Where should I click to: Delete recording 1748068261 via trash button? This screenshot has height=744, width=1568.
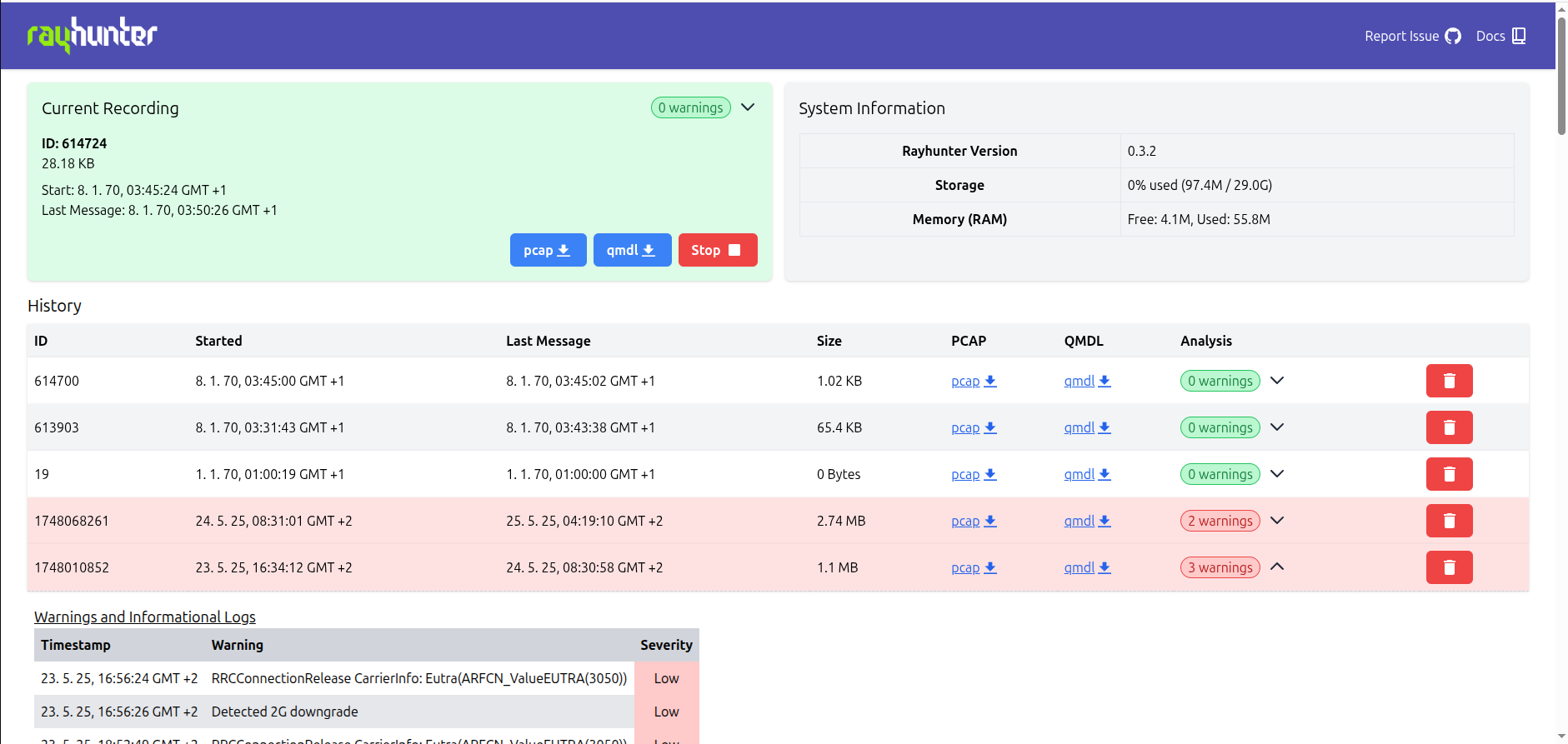point(1449,521)
